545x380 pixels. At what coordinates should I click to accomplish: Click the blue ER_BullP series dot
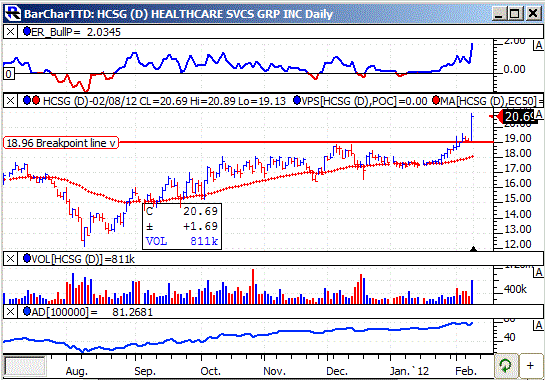coord(27,31)
